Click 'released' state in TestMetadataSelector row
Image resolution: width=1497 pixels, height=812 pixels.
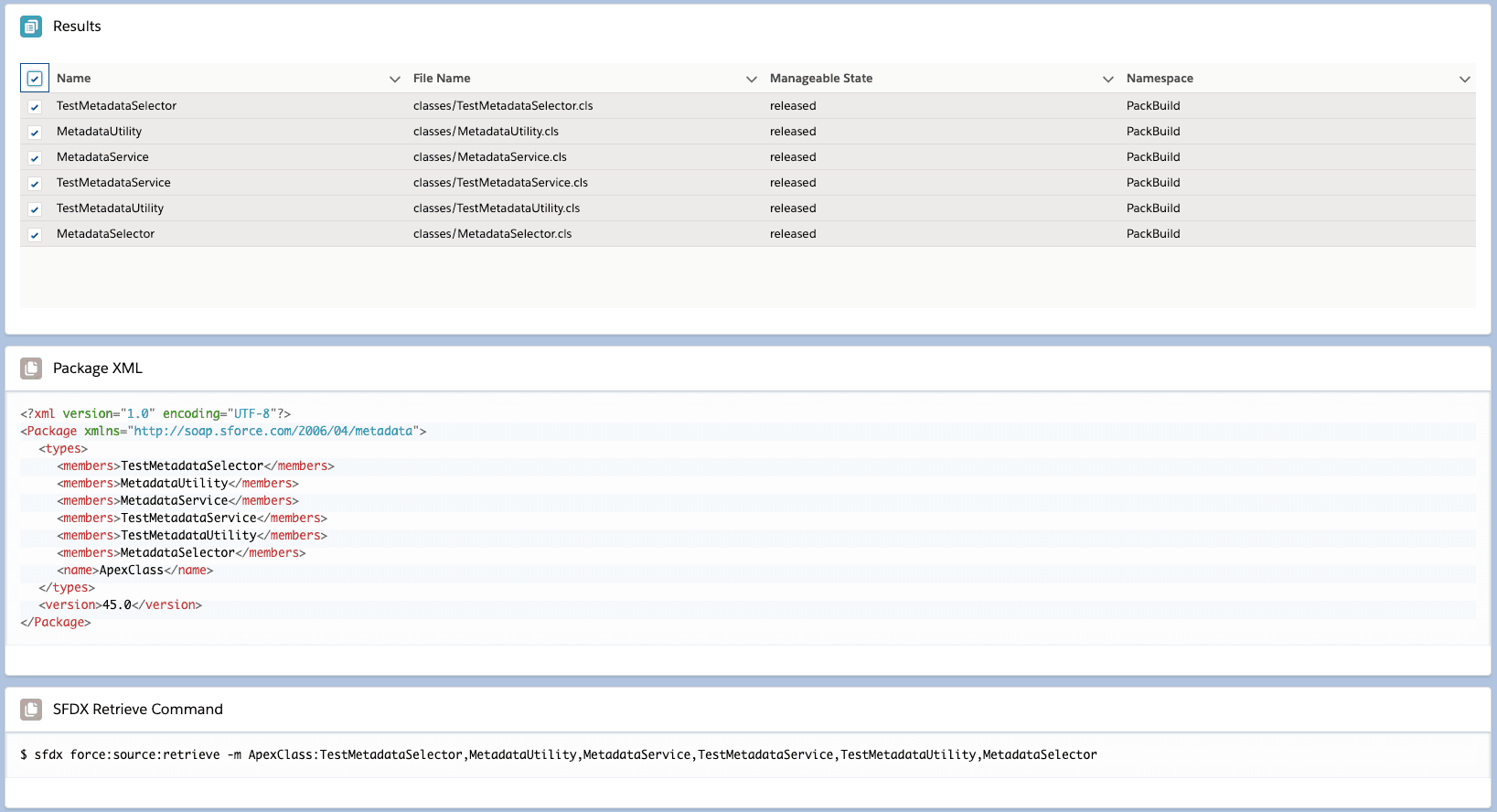point(793,106)
